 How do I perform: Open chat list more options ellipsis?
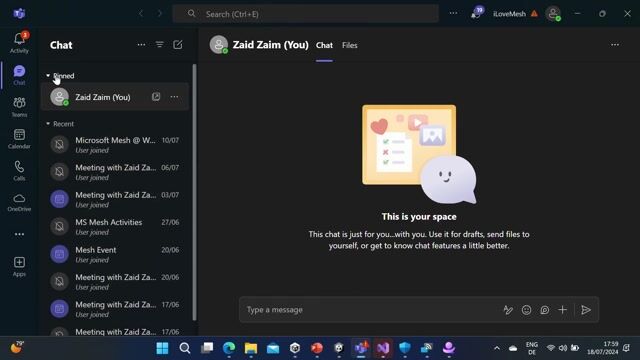[141, 45]
